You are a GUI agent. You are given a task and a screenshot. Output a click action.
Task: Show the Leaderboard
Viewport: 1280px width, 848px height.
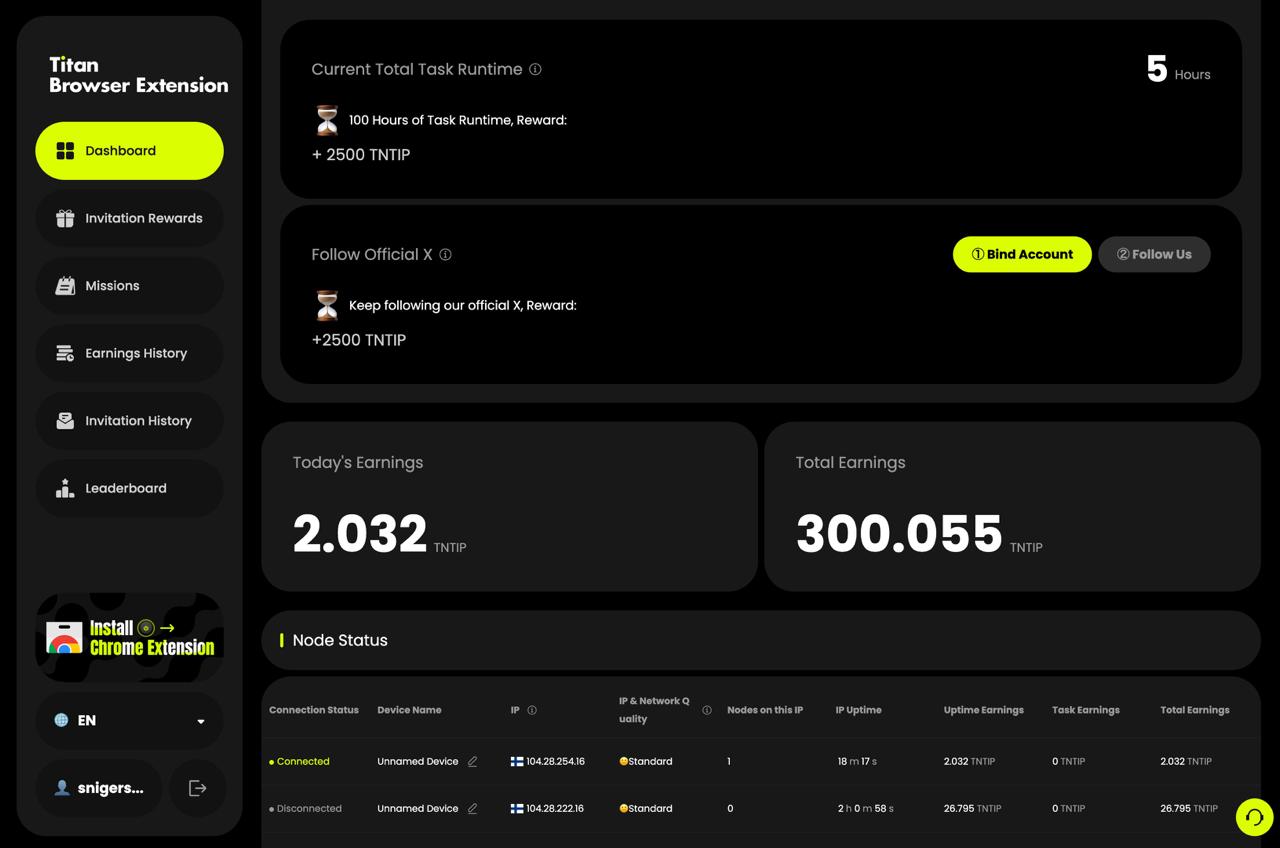[x=129, y=488]
